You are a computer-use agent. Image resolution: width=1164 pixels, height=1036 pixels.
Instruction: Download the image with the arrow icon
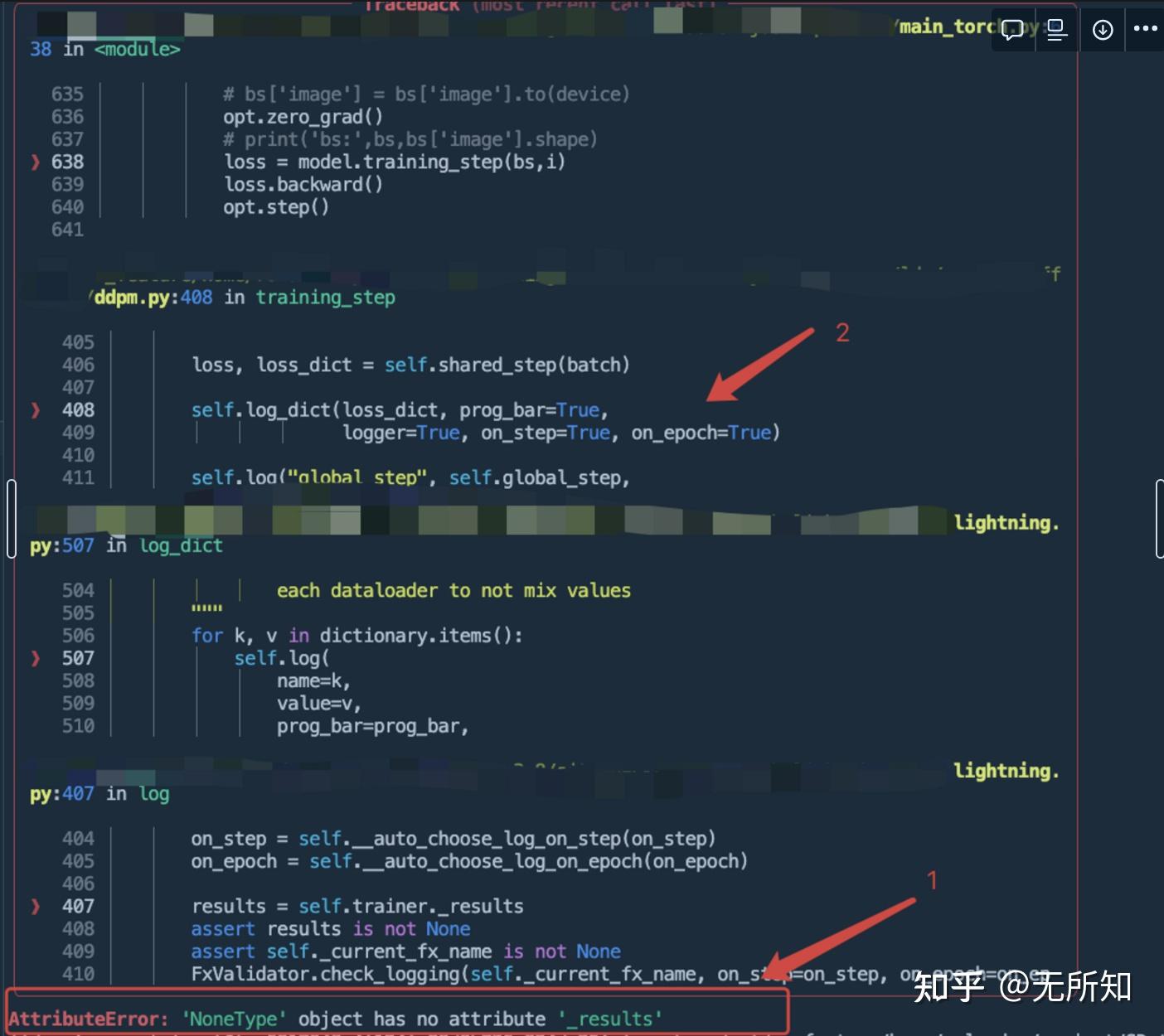[1103, 30]
